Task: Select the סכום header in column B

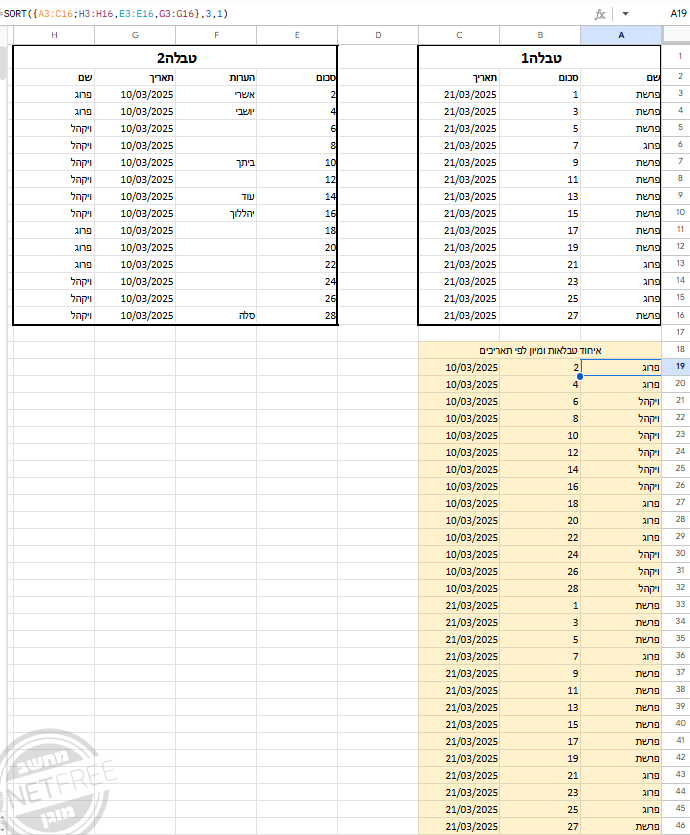Action: coord(540,78)
